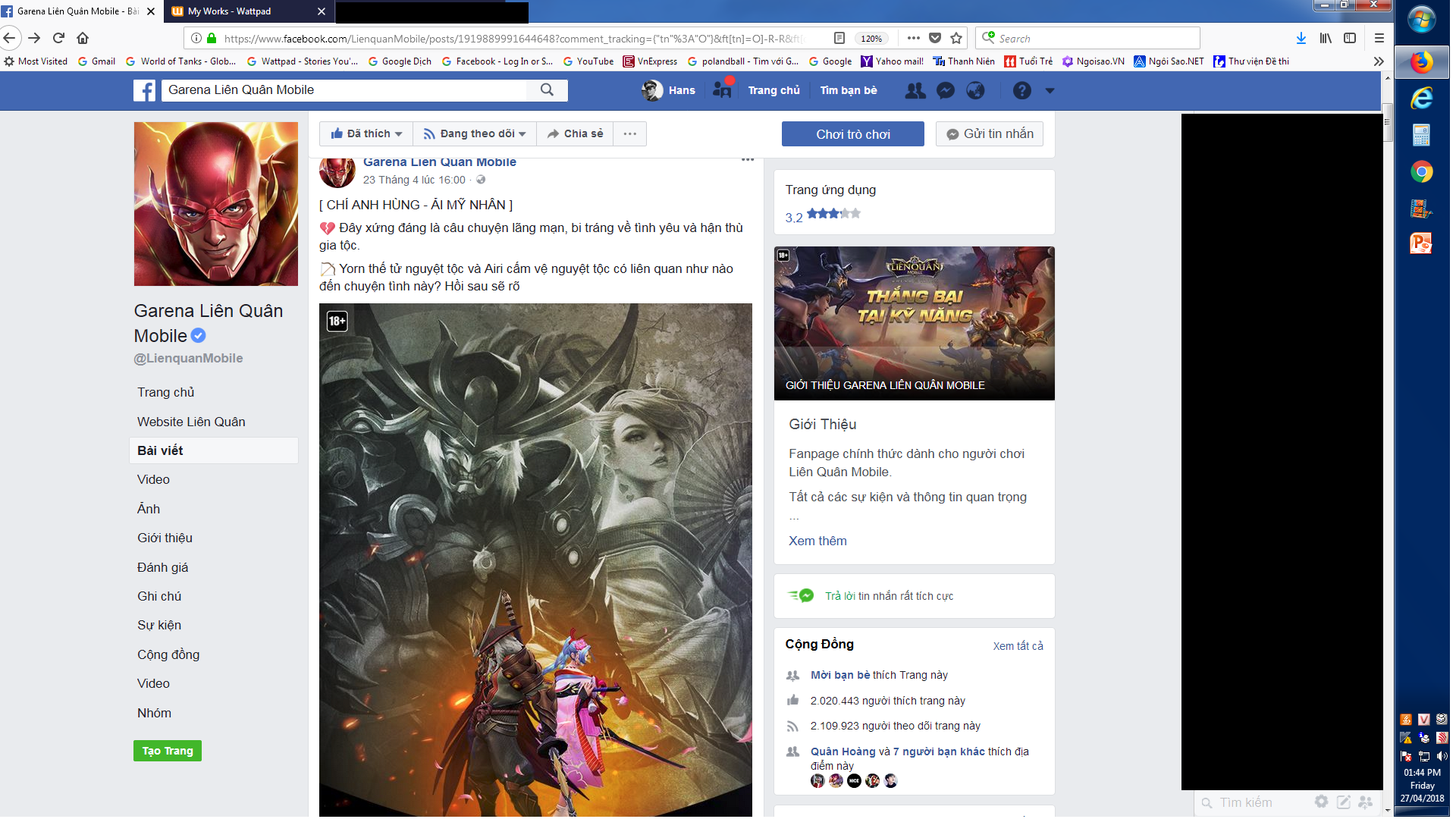Image resolution: width=1456 pixels, height=819 pixels.
Task: Open the Firefox hamburger menu
Action: click(x=1379, y=38)
